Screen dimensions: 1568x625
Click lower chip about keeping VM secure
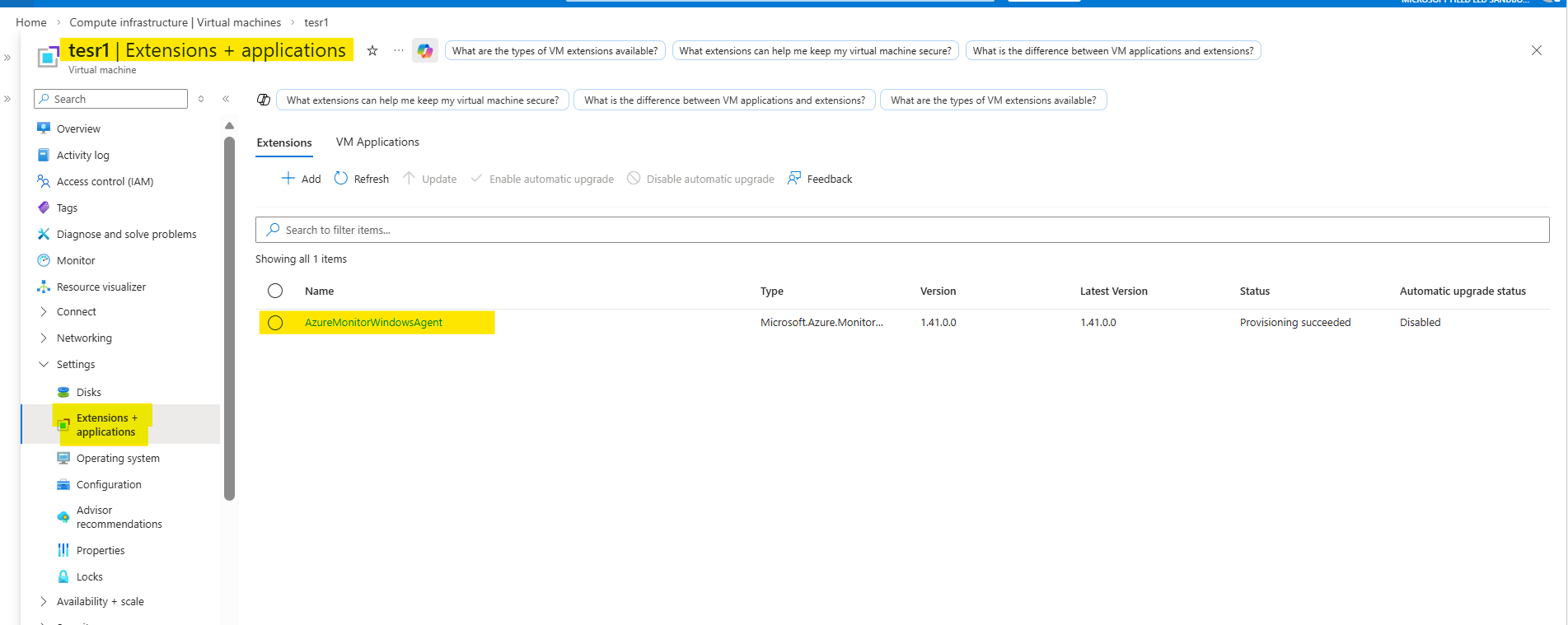tap(423, 100)
